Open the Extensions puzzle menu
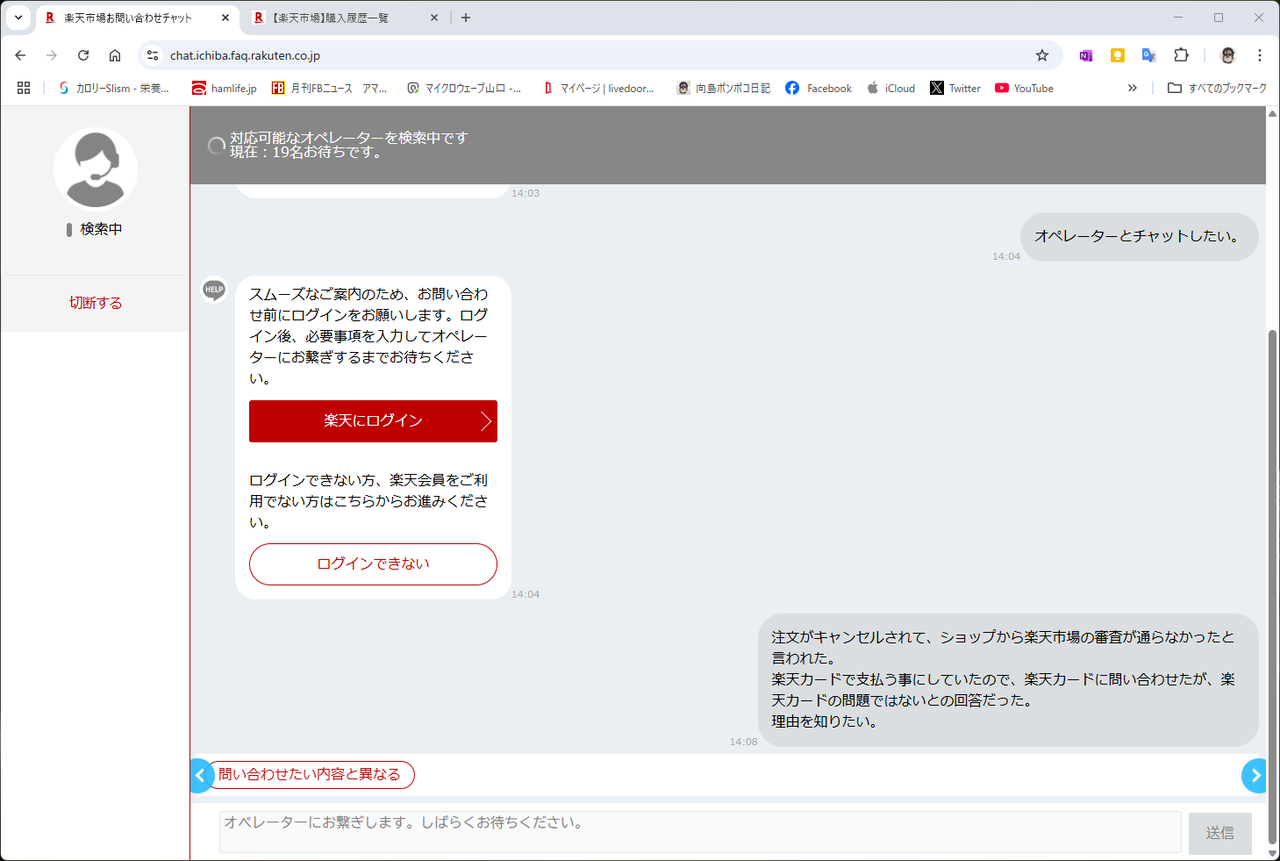This screenshot has height=861, width=1280. [x=1181, y=56]
